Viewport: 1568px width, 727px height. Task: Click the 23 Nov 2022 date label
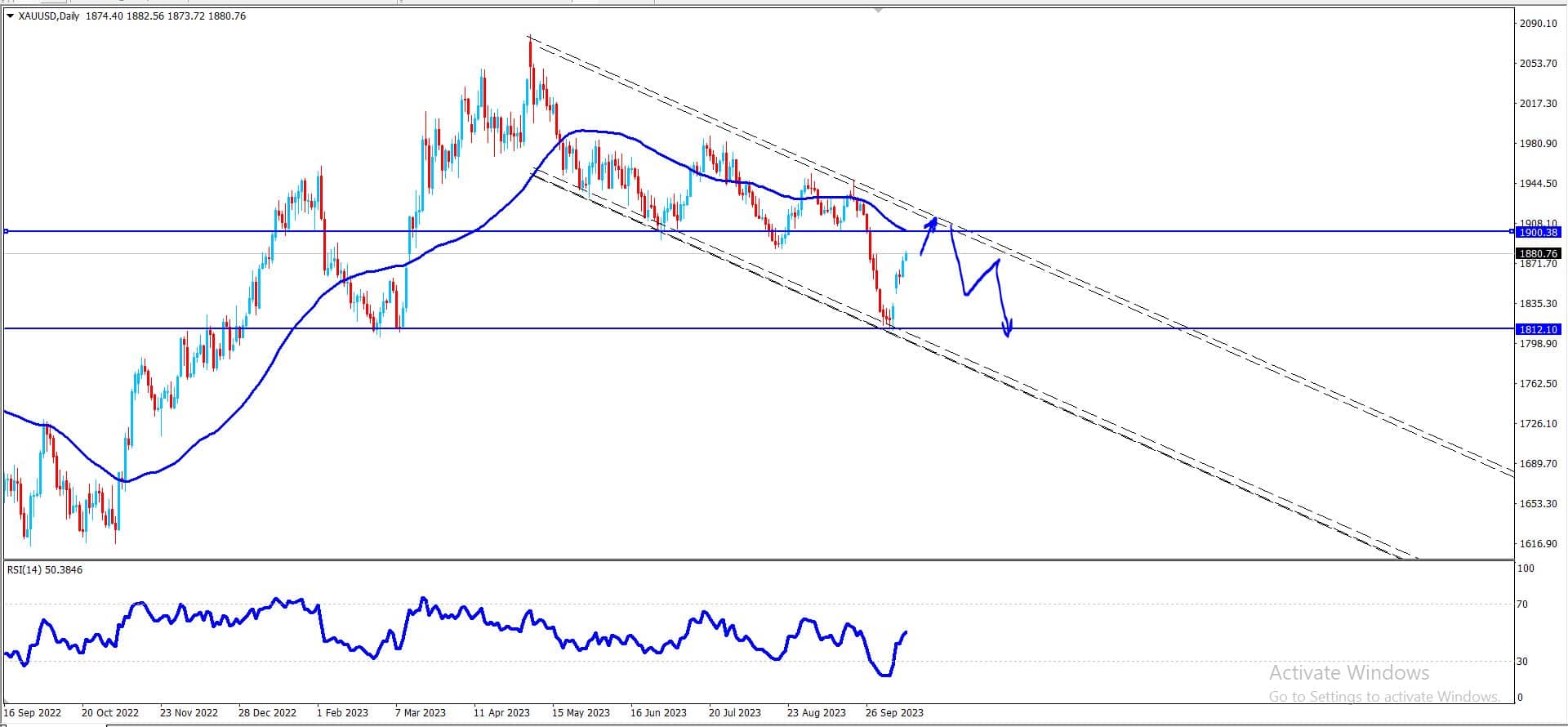[x=189, y=712]
